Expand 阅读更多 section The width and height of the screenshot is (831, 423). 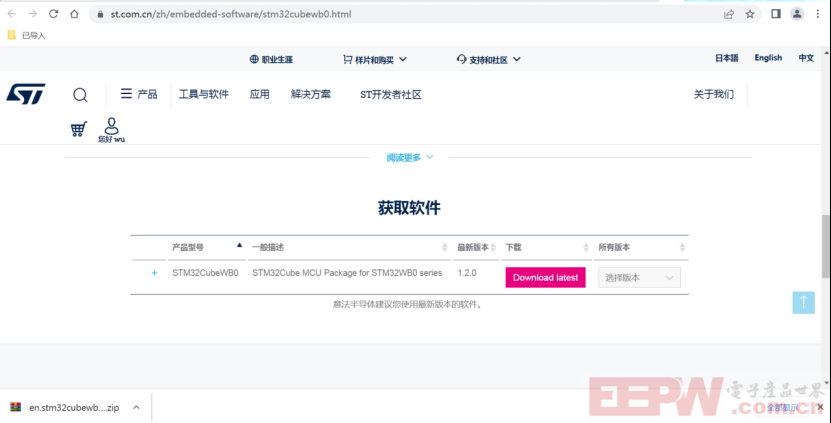click(x=410, y=157)
